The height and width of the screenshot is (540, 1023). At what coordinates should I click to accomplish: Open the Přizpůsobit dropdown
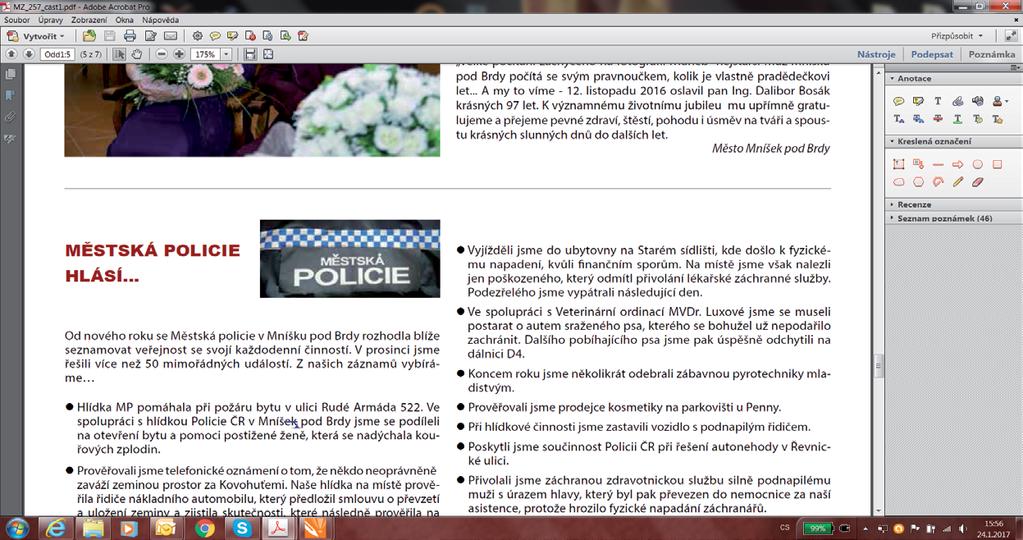[x=956, y=36]
